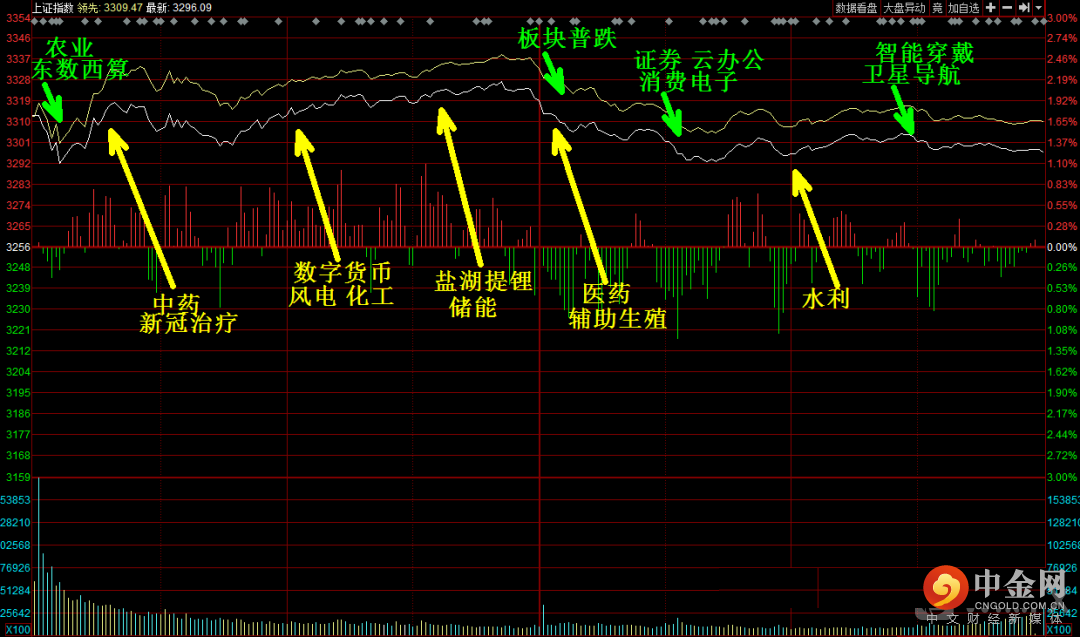
Task: Click the plus zoom-in icon
Action: (990, 8)
